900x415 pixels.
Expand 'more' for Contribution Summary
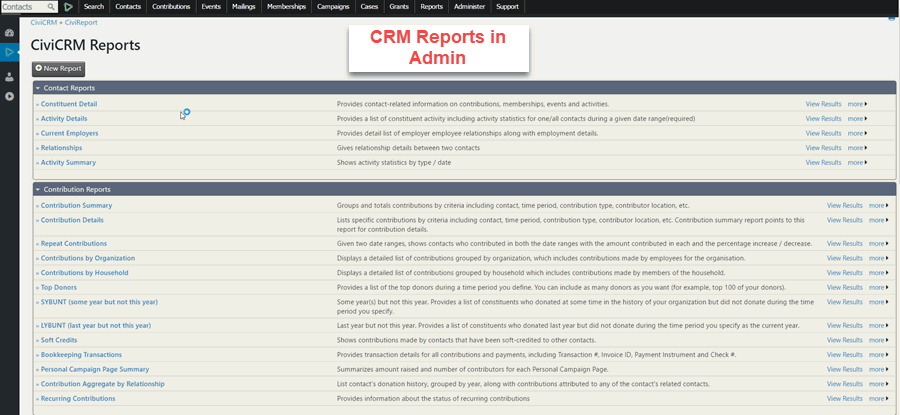pyautogui.click(x=878, y=205)
